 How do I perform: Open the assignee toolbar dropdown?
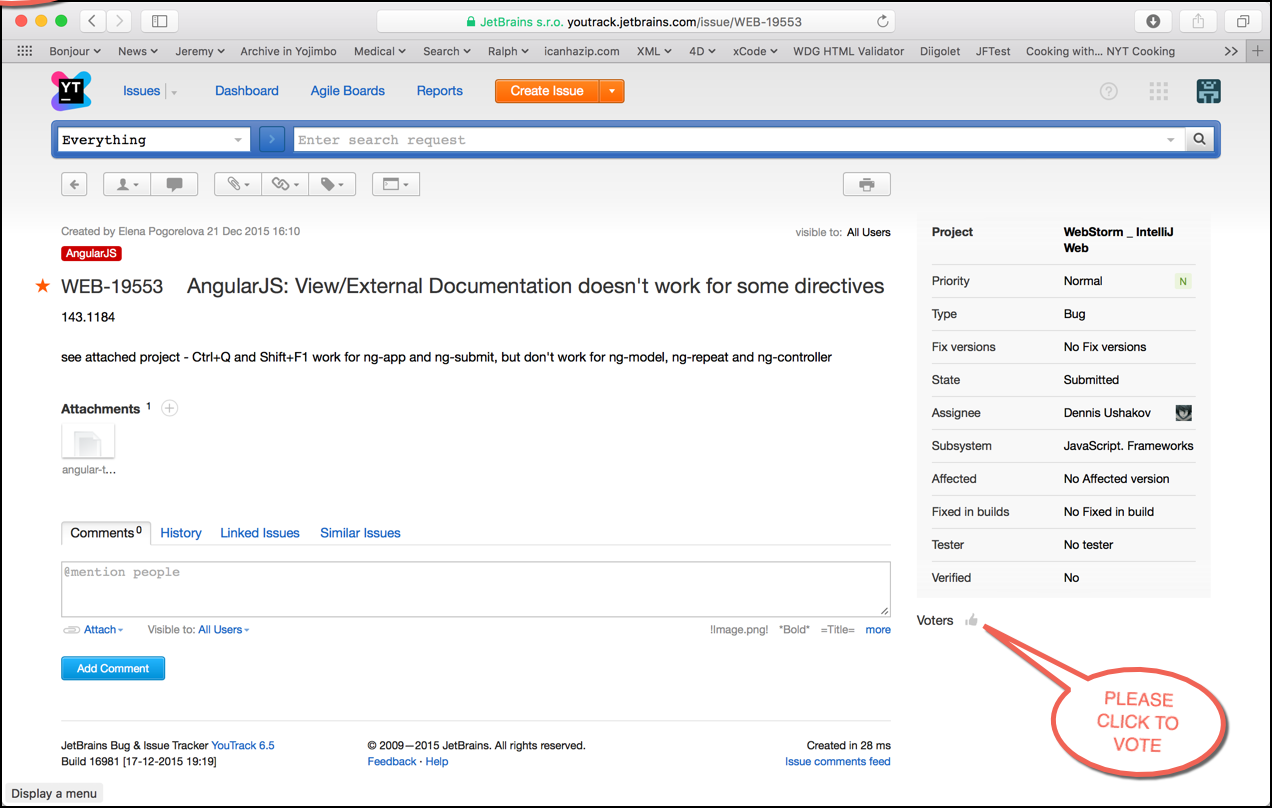128,184
